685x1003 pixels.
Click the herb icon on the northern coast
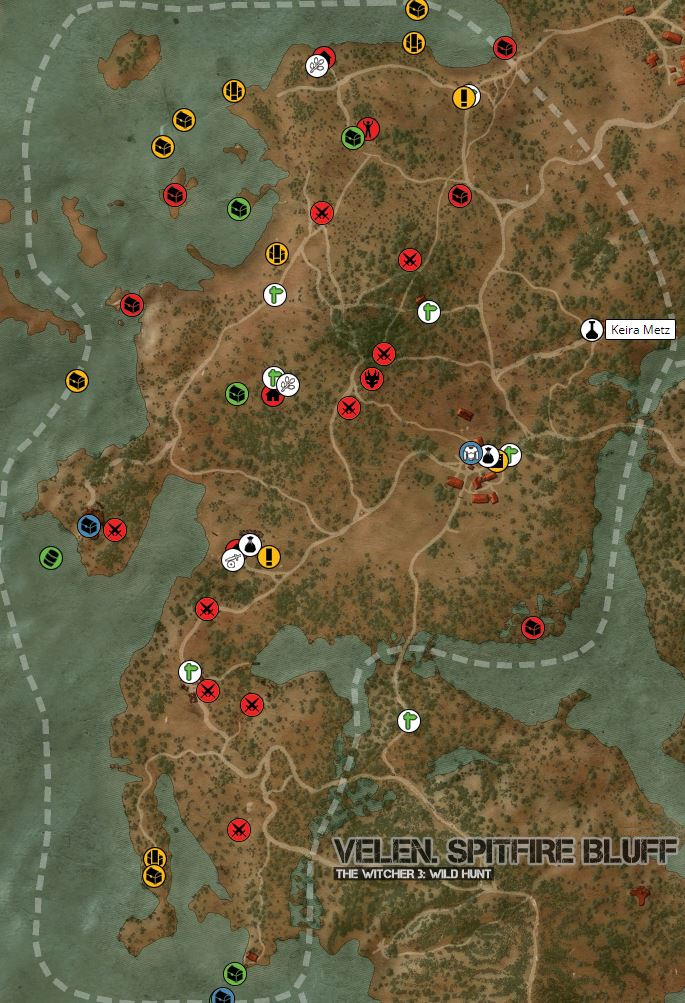pyautogui.click(x=317, y=65)
